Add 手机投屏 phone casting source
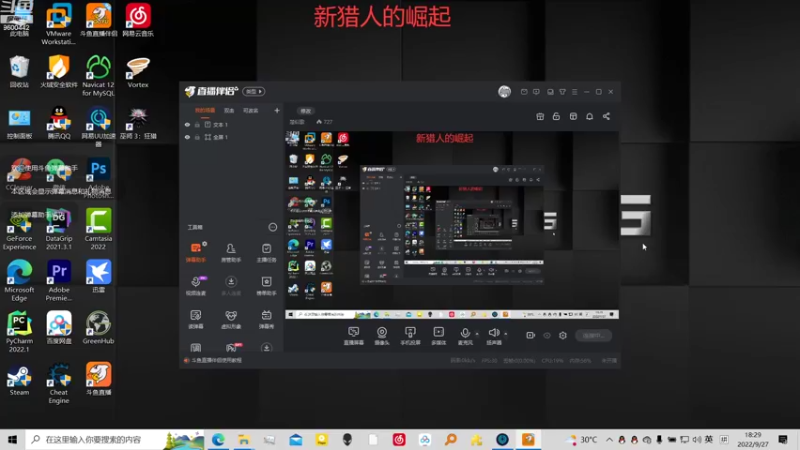 coord(410,336)
